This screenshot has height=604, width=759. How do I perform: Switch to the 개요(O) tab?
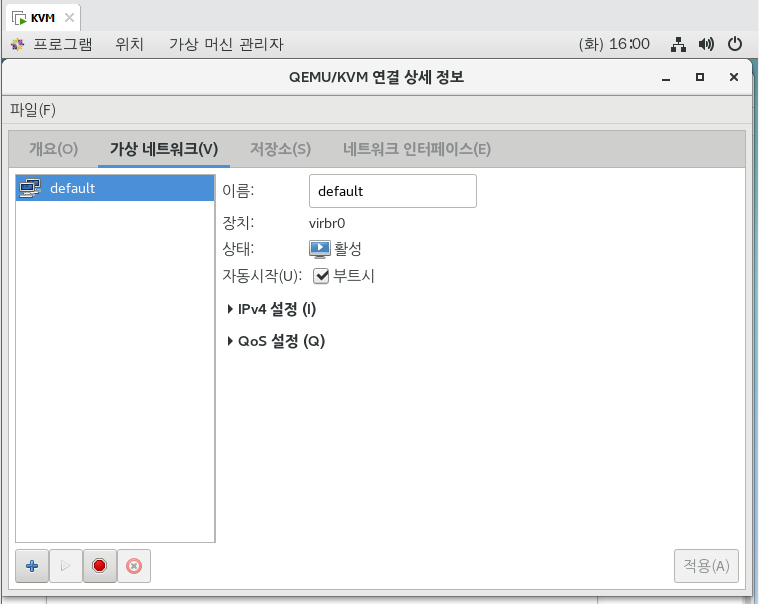click(x=53, y=149)
